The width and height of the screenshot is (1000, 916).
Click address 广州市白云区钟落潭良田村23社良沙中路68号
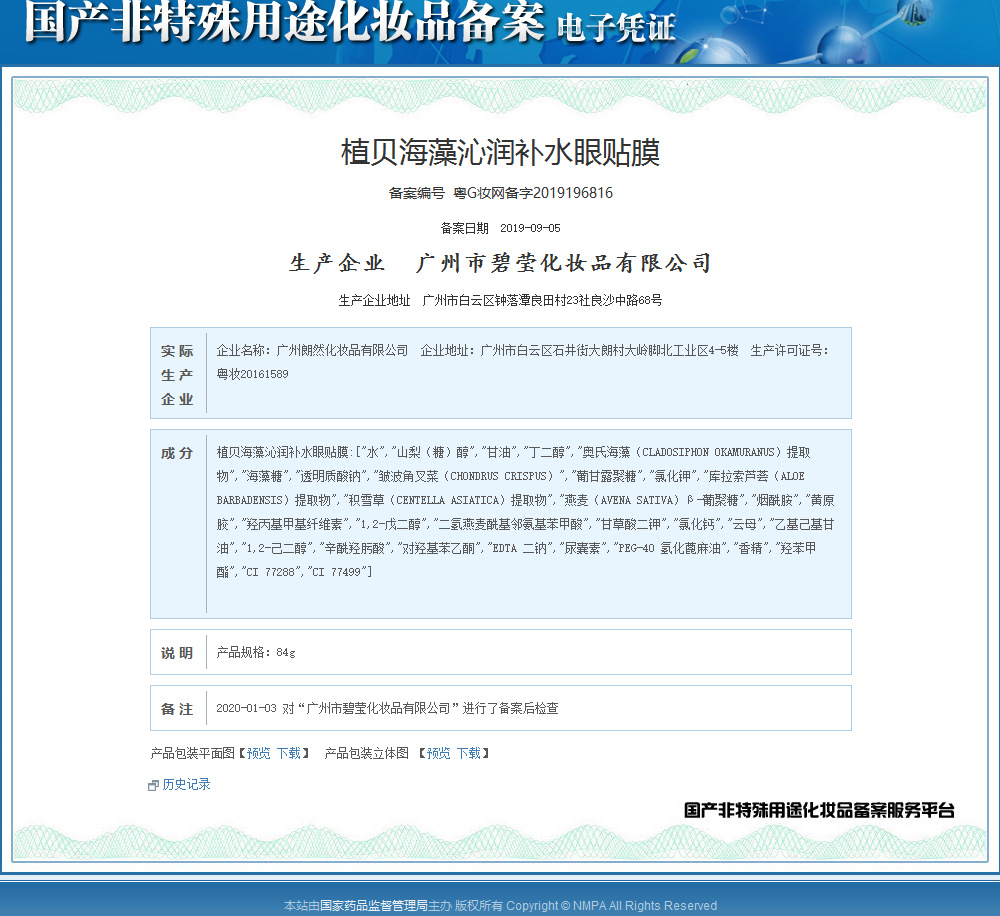pyautogui.click(x=542, y=300)
